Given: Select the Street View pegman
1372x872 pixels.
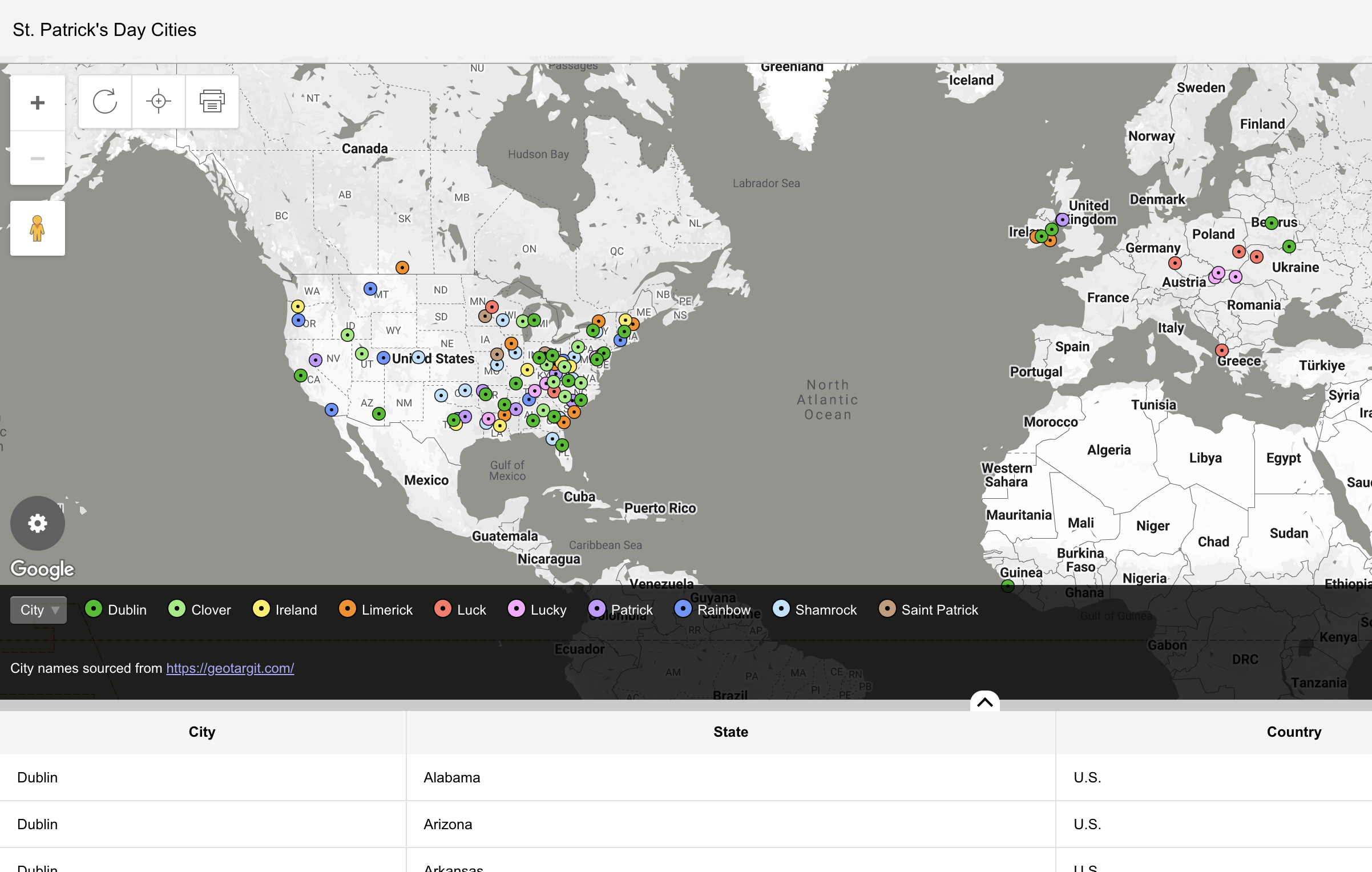Looking at the screenshot, I should (38, 228).
